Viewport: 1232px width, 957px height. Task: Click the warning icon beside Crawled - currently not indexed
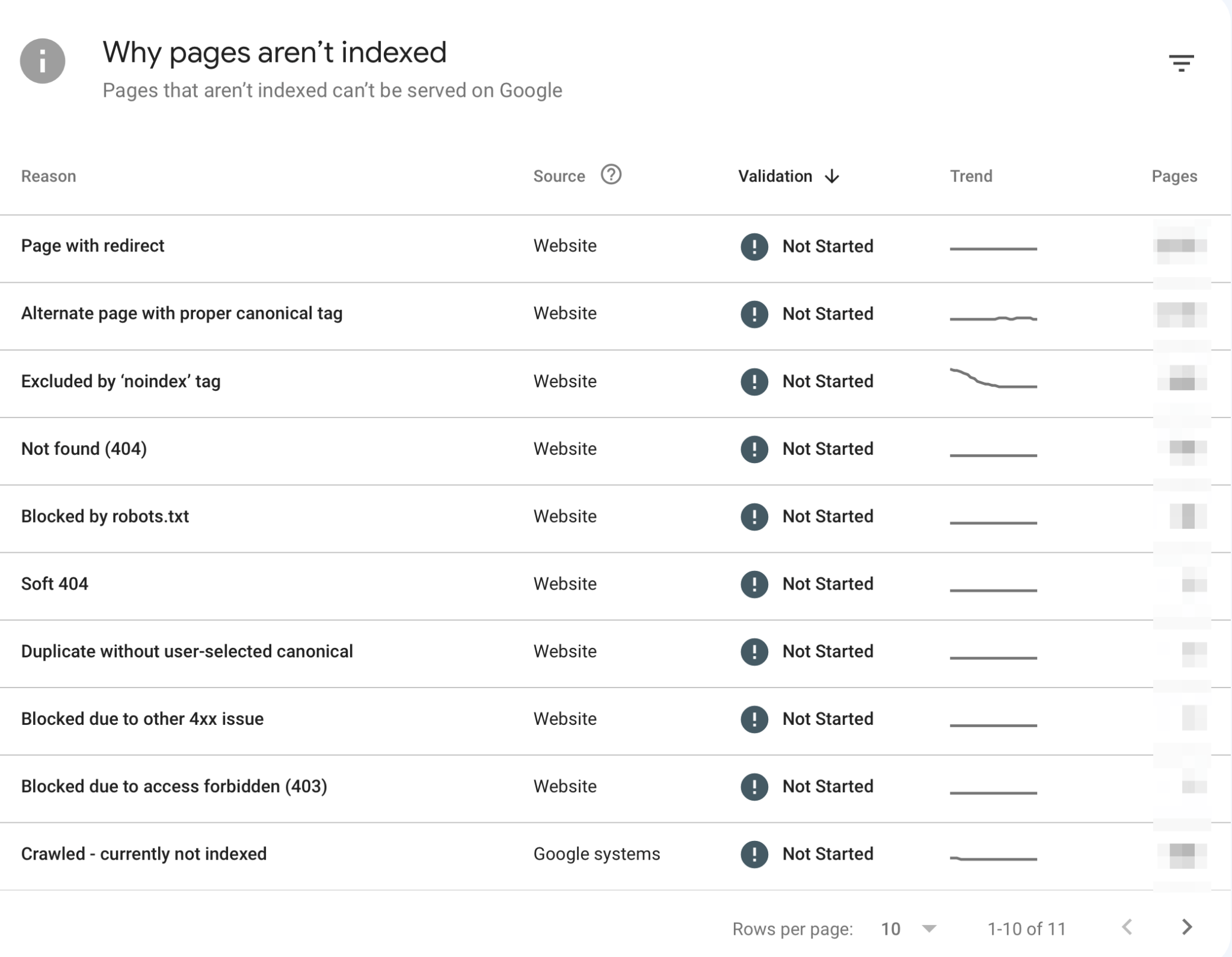tap(754, 854)
